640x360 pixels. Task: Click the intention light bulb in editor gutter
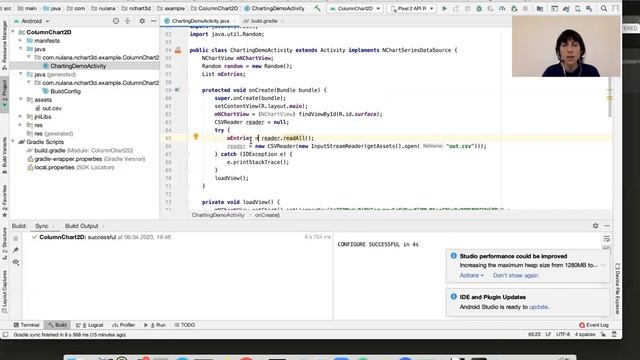coord(196,137)
